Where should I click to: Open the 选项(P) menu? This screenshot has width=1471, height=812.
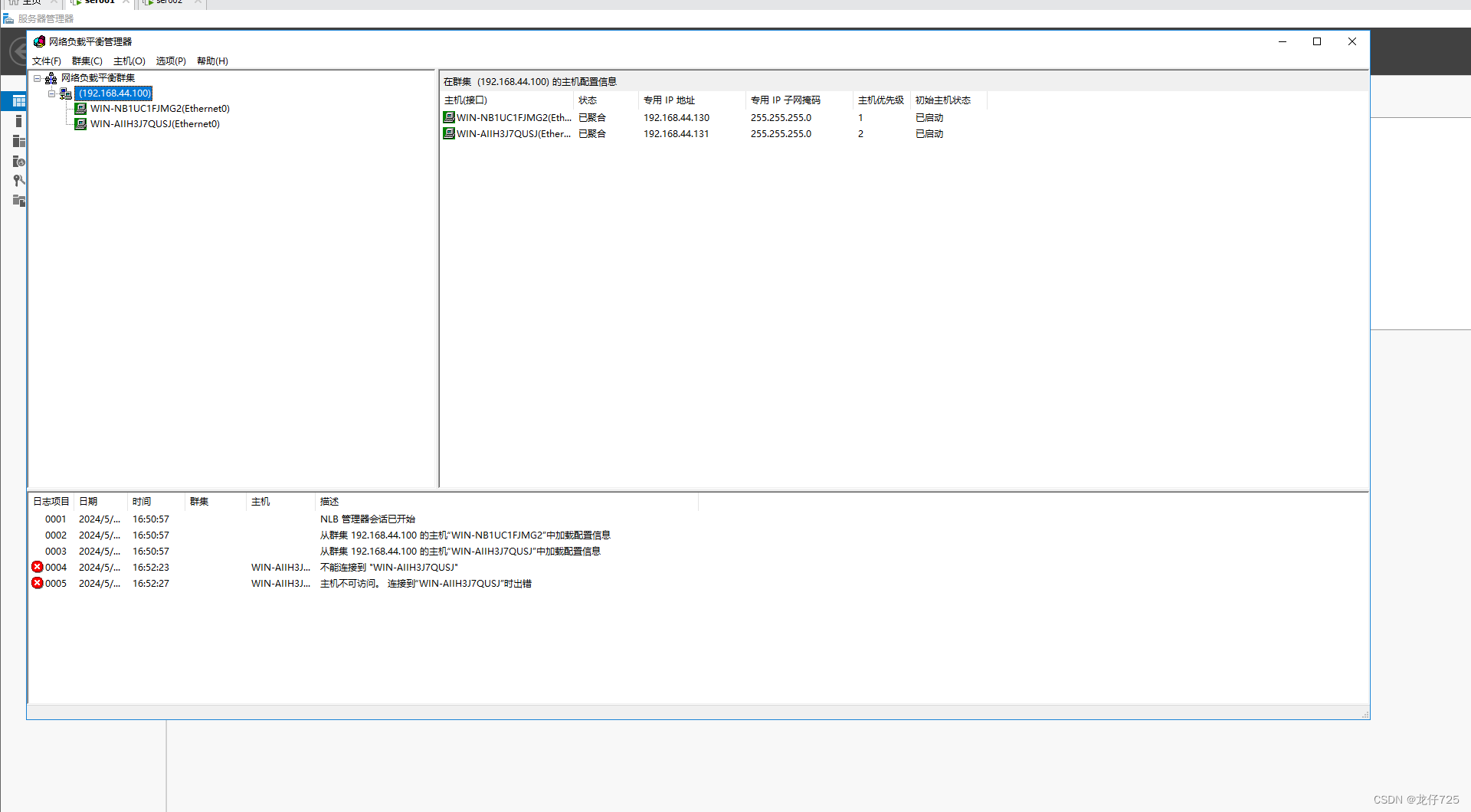171,61
